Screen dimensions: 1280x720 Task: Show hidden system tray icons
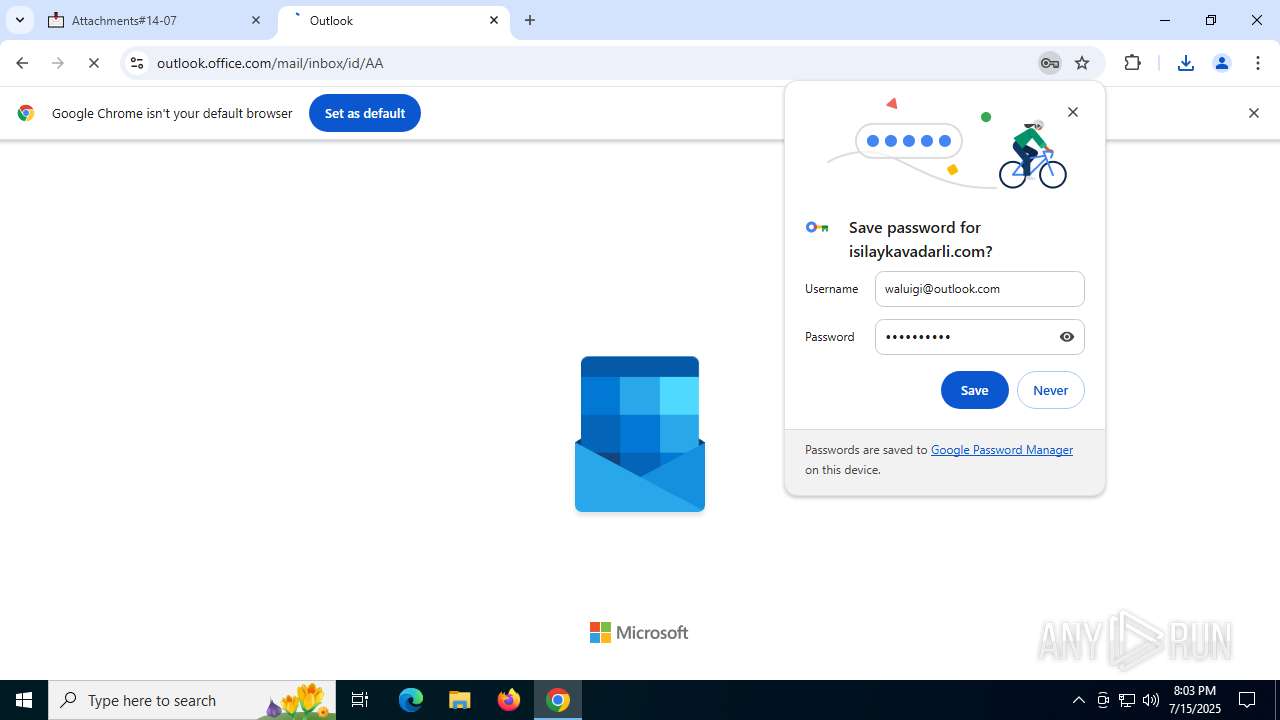1078,700
